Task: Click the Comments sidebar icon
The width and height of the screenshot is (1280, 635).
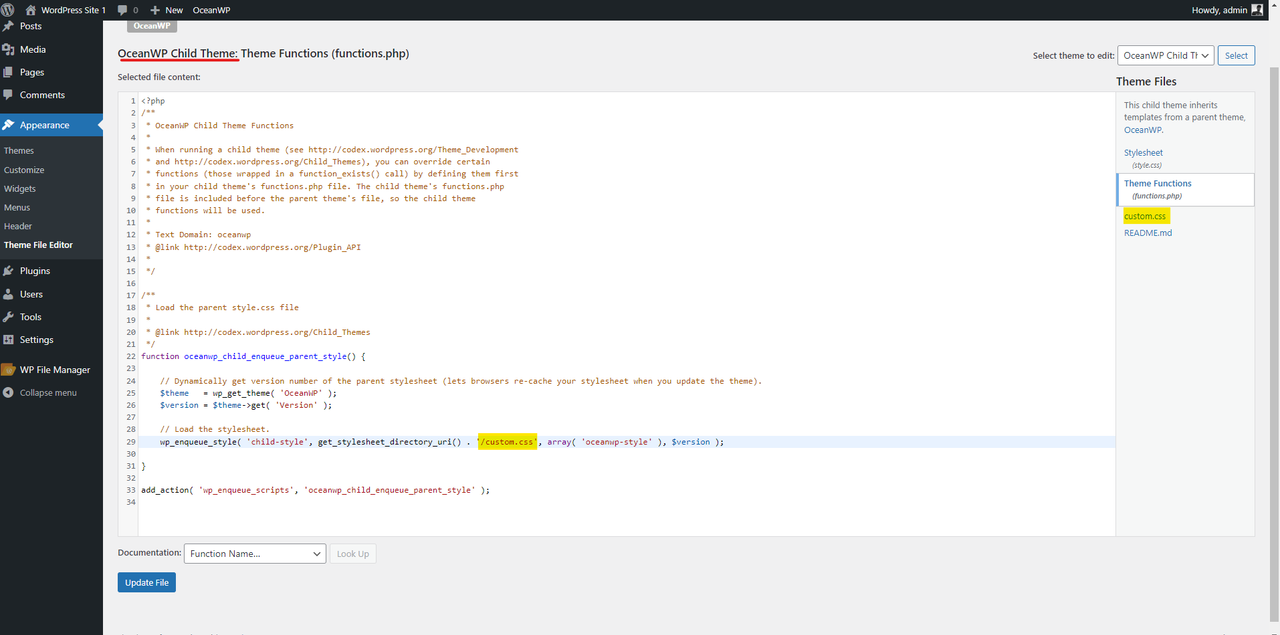Action: coord(9,95)
